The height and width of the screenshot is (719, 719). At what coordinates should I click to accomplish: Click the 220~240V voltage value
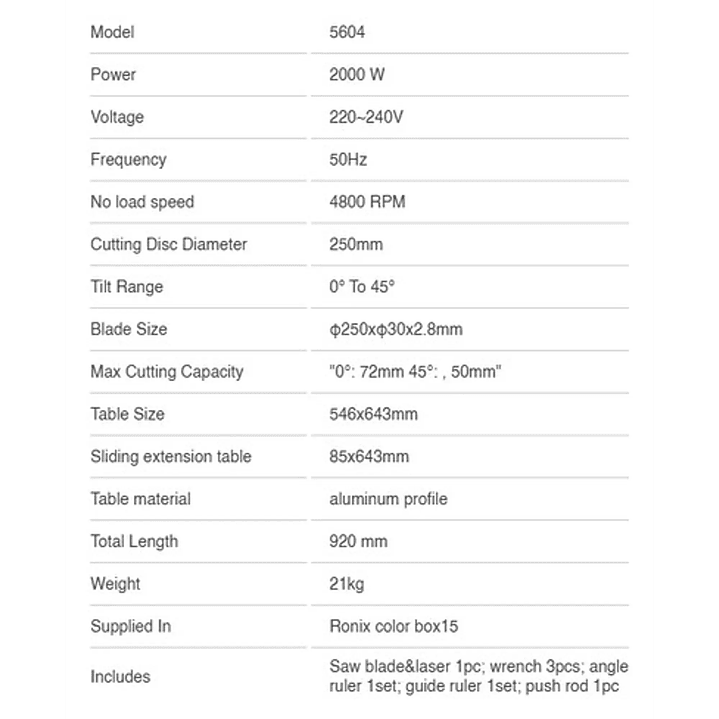tap(366, 117)
